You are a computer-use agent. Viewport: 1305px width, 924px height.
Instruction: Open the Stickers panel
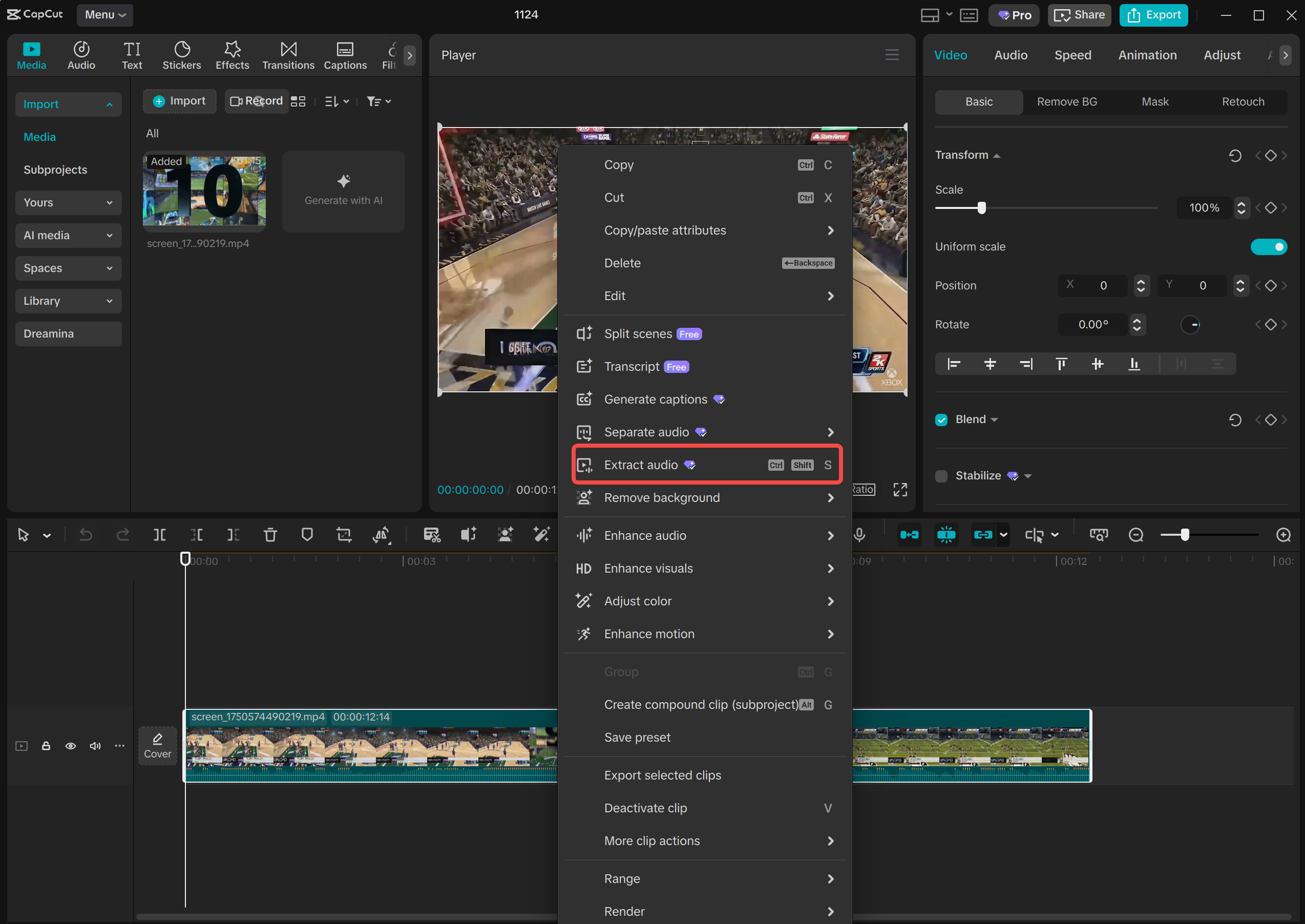click(x=181, y=55)
